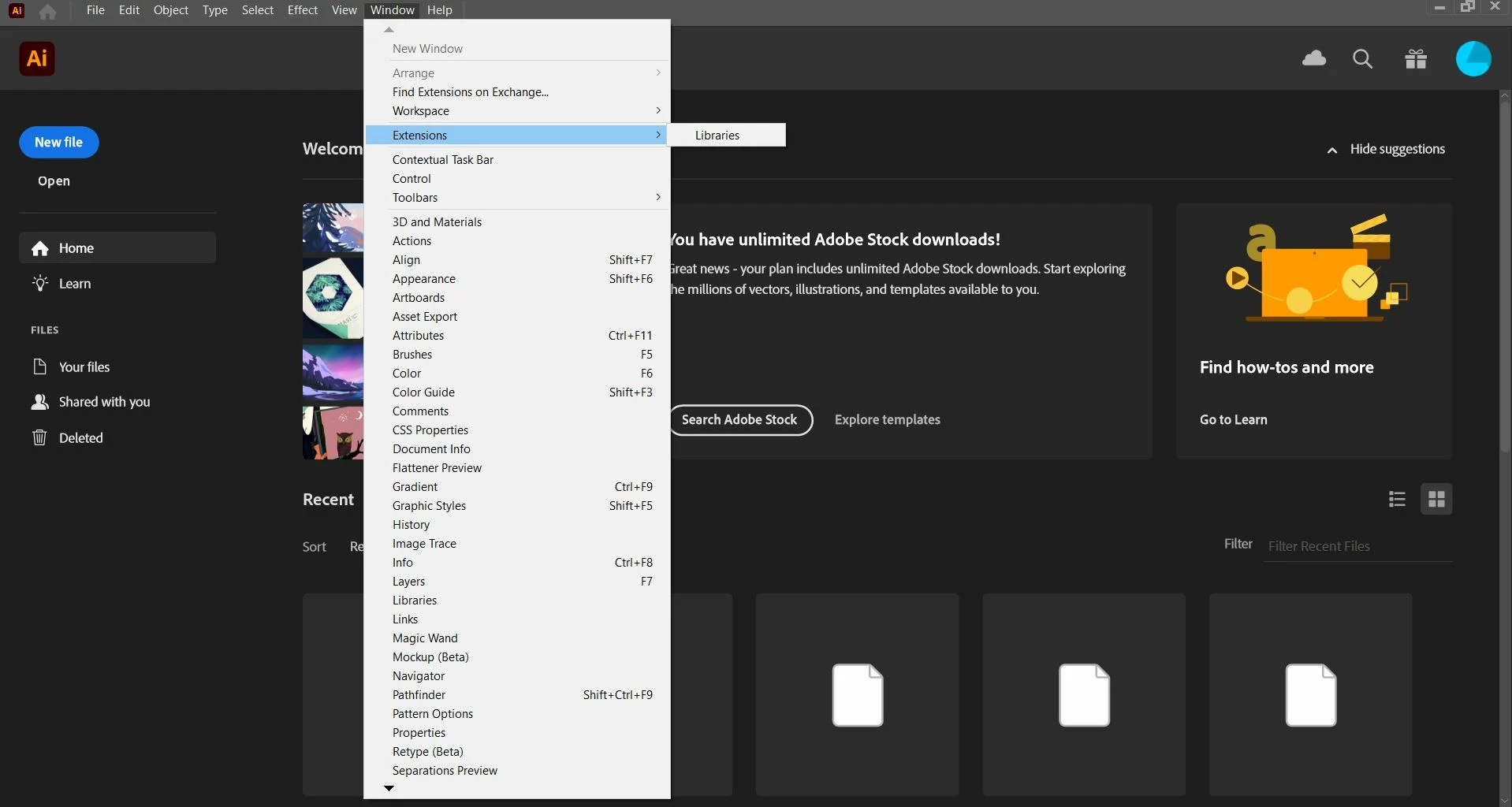Open the Appearance panel

(517, 279)
